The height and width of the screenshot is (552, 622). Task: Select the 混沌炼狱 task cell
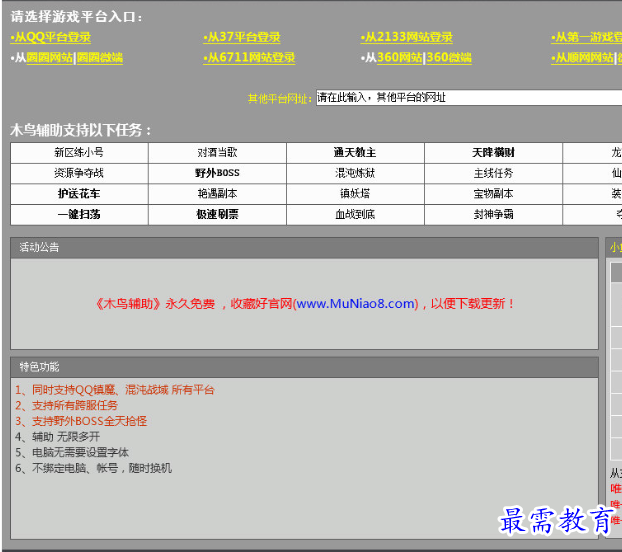355,173
